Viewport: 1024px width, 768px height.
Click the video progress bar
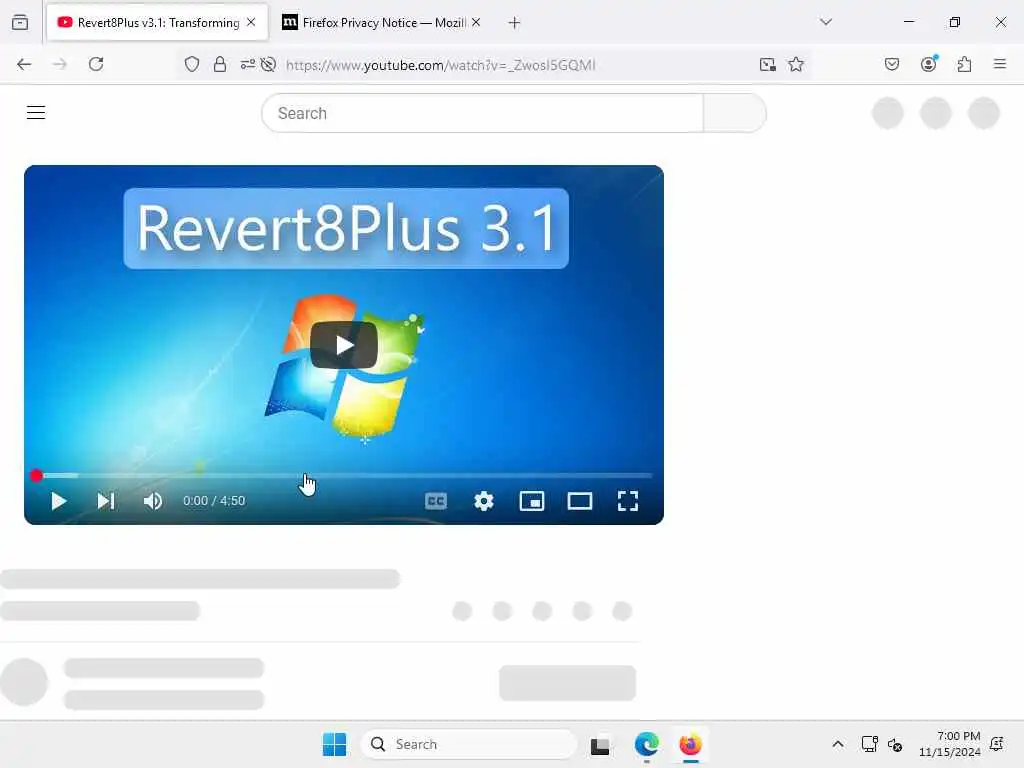pyautogui.click(x=344, y=475)
